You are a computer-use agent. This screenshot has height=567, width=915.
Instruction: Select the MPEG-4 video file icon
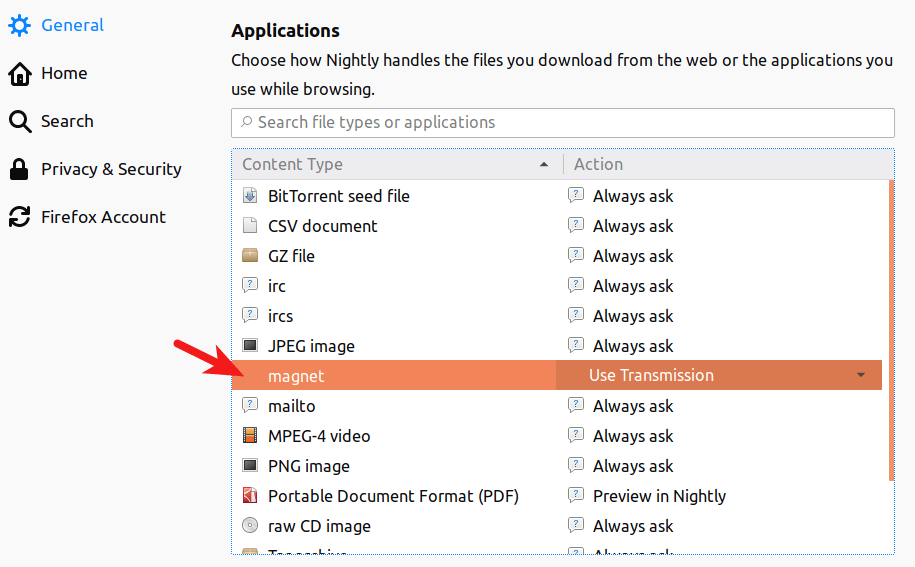coord(250,436)
